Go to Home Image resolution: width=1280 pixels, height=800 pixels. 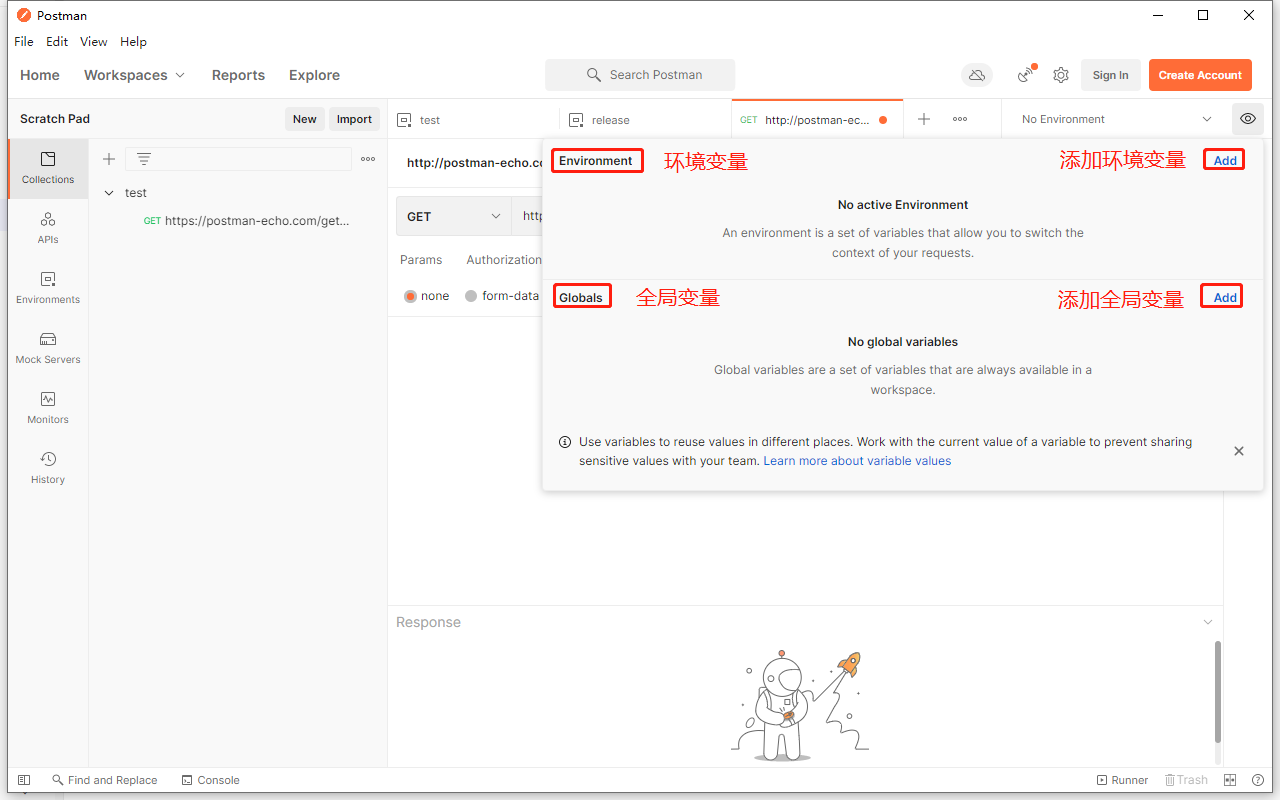40,75
